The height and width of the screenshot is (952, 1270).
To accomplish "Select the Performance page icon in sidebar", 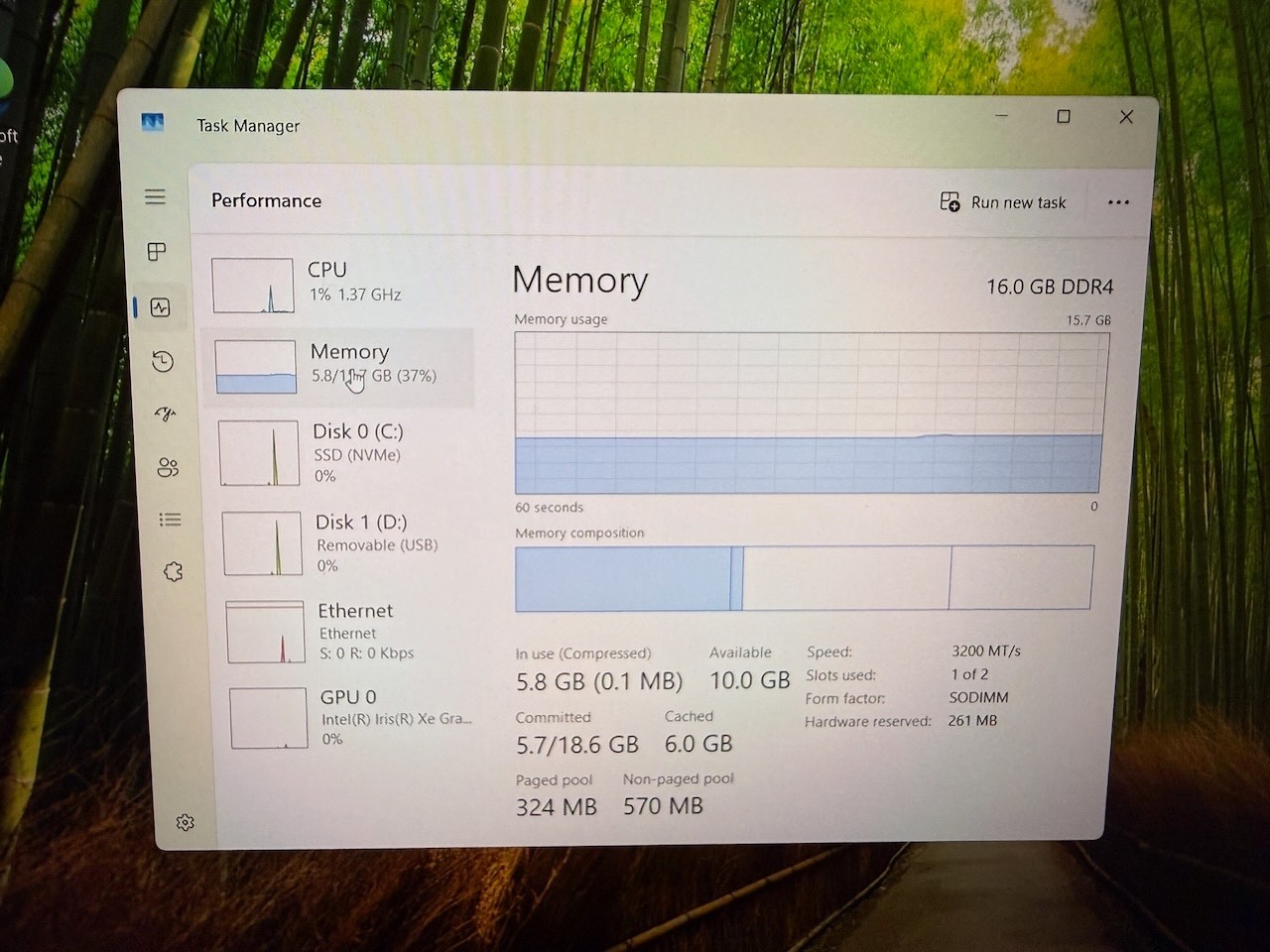I will [x=160, y=307].
